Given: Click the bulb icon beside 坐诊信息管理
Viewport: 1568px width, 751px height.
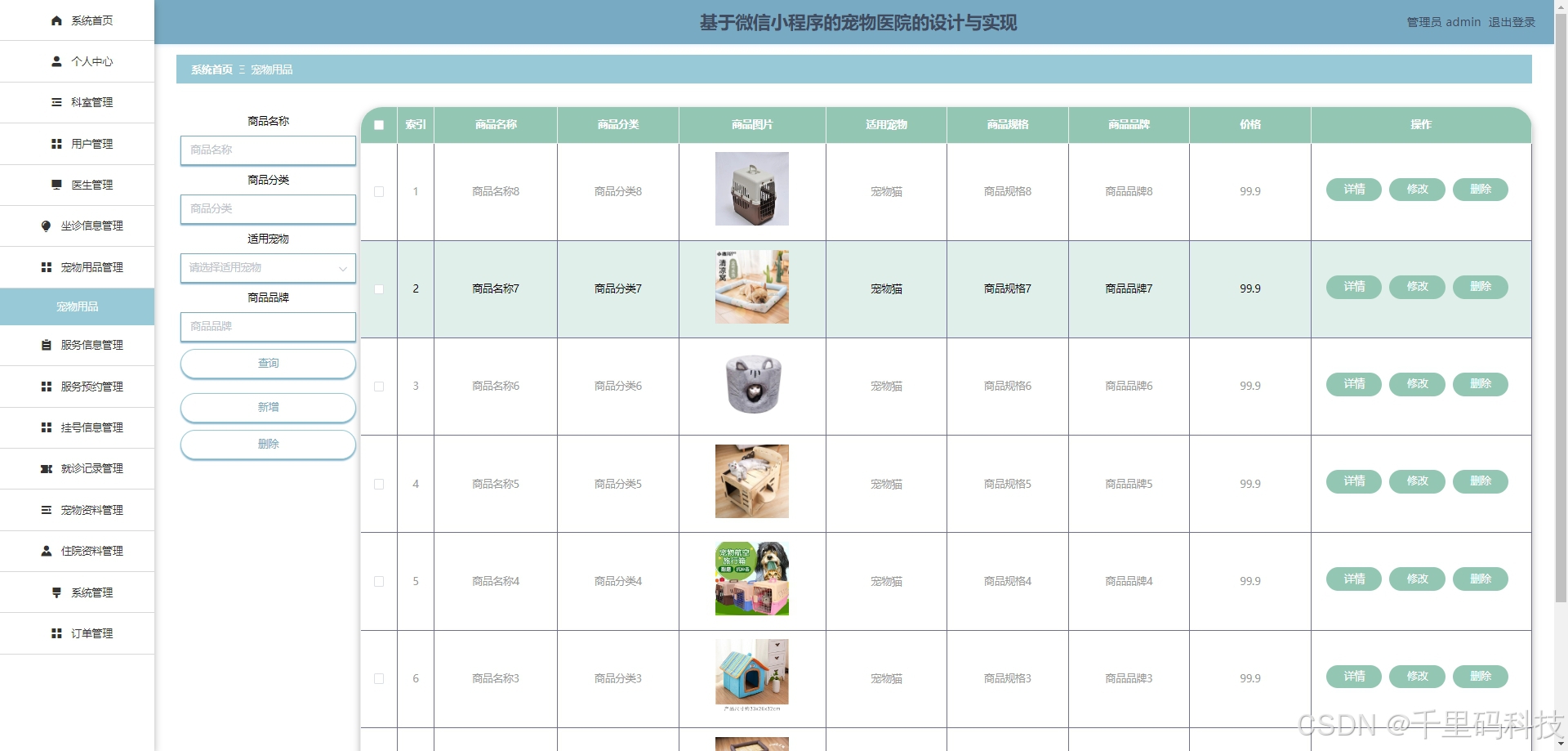Looking at the screenshot, I should (x=46, y=226).
